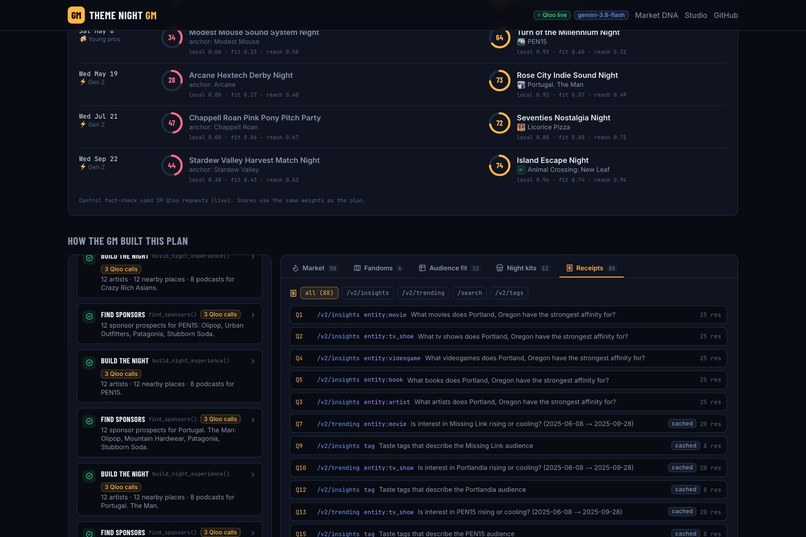The image size is (806, 537).
Task: Open the Arcane Hextech Derby Night title
Action: [x=241, y=75]
